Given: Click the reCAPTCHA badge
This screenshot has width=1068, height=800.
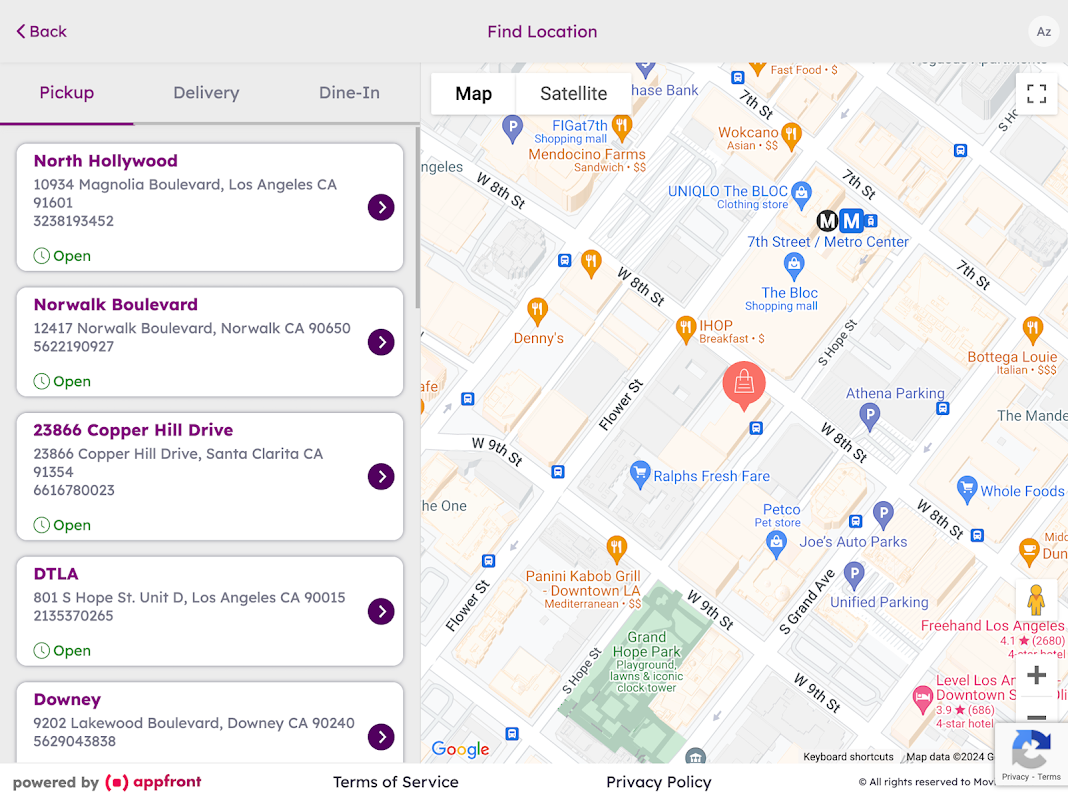Looking at the screenshot, I should point(1031,755).
